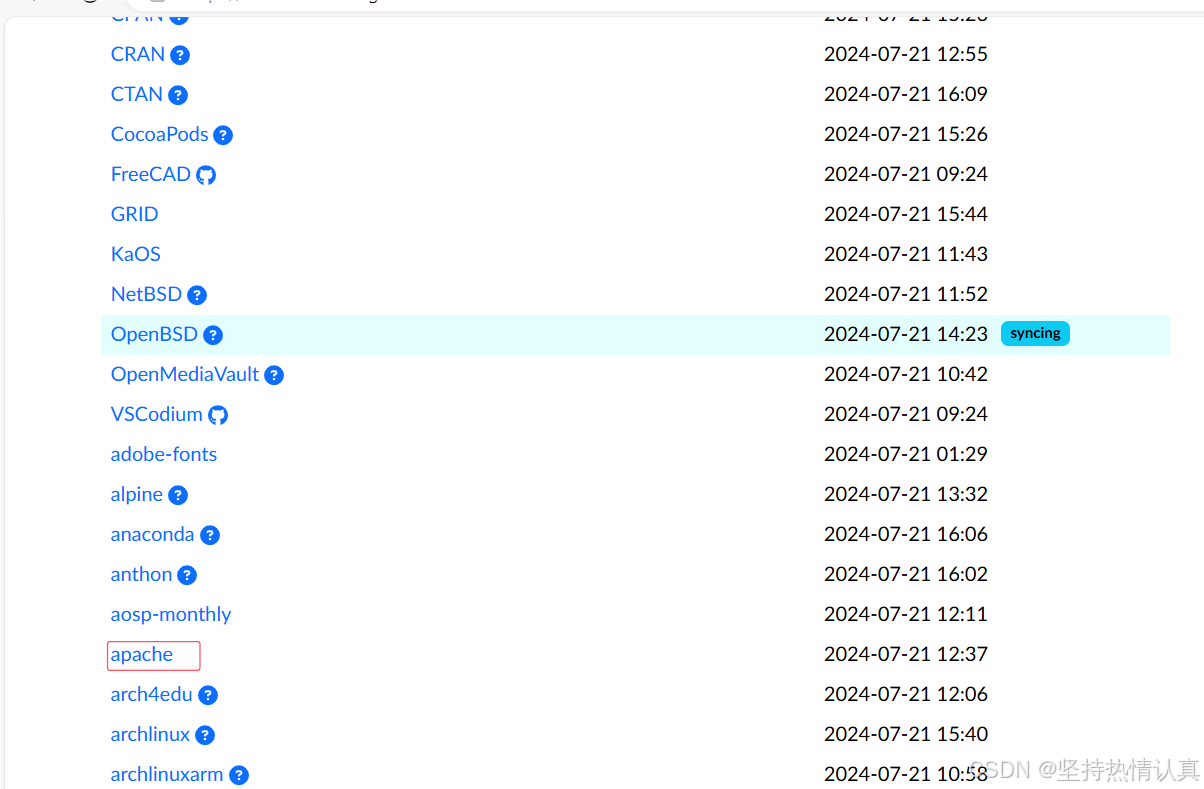The image size is (1204, 789).
Task: Select the timestamp 2024-07-21 15:44
Action: tap(906, 214)
